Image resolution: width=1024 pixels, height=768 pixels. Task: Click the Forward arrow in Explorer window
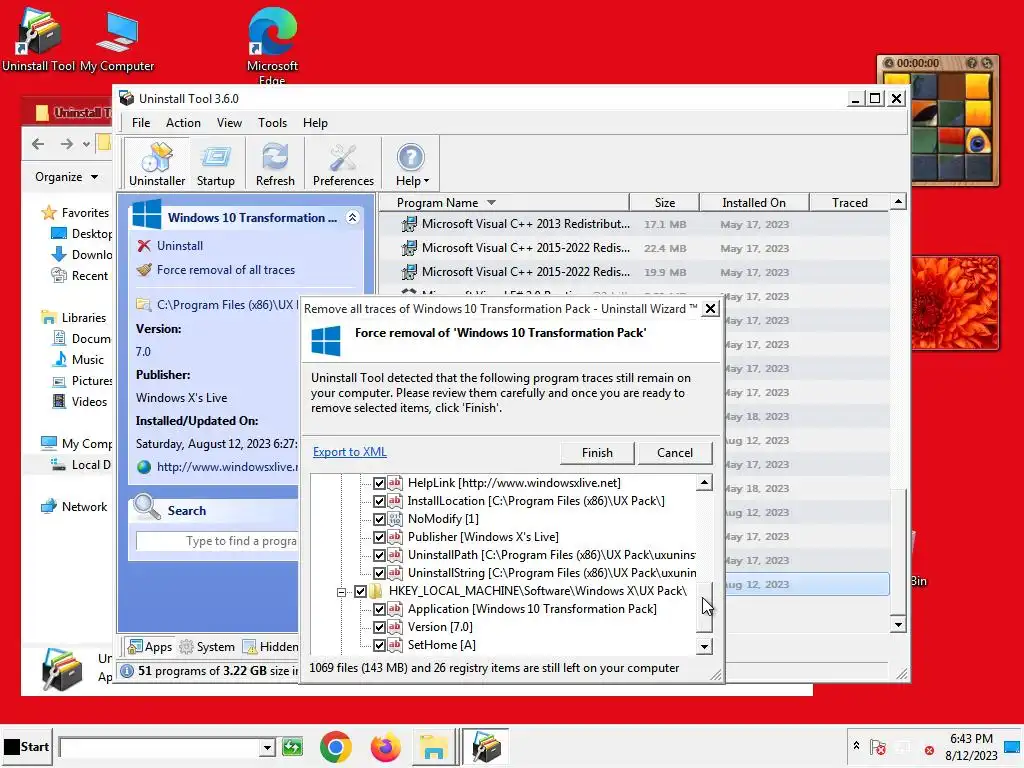click(67, 144)
